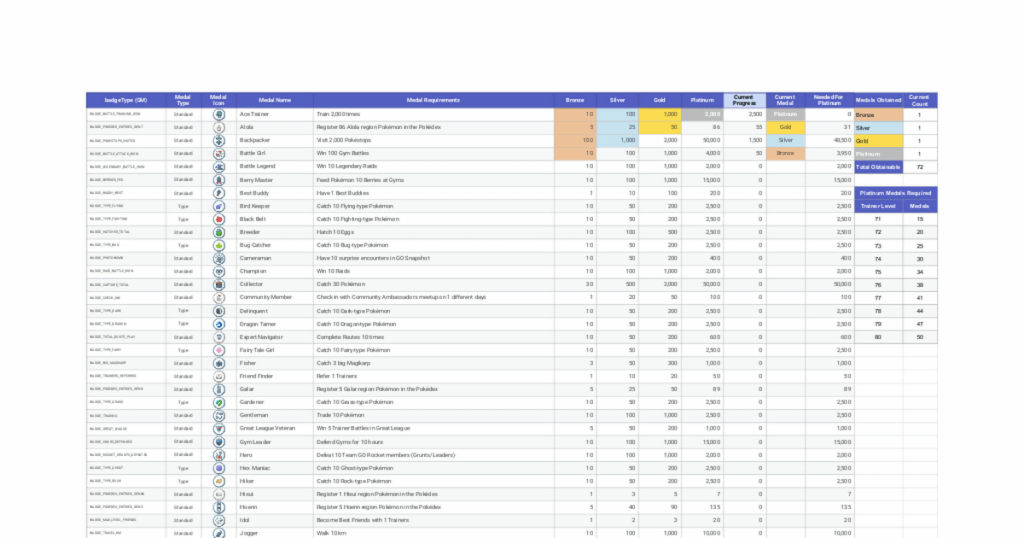
Task: Click the 'Win 10 Legendary Raids' requirement cell
Action: click(x=434, y=166)
